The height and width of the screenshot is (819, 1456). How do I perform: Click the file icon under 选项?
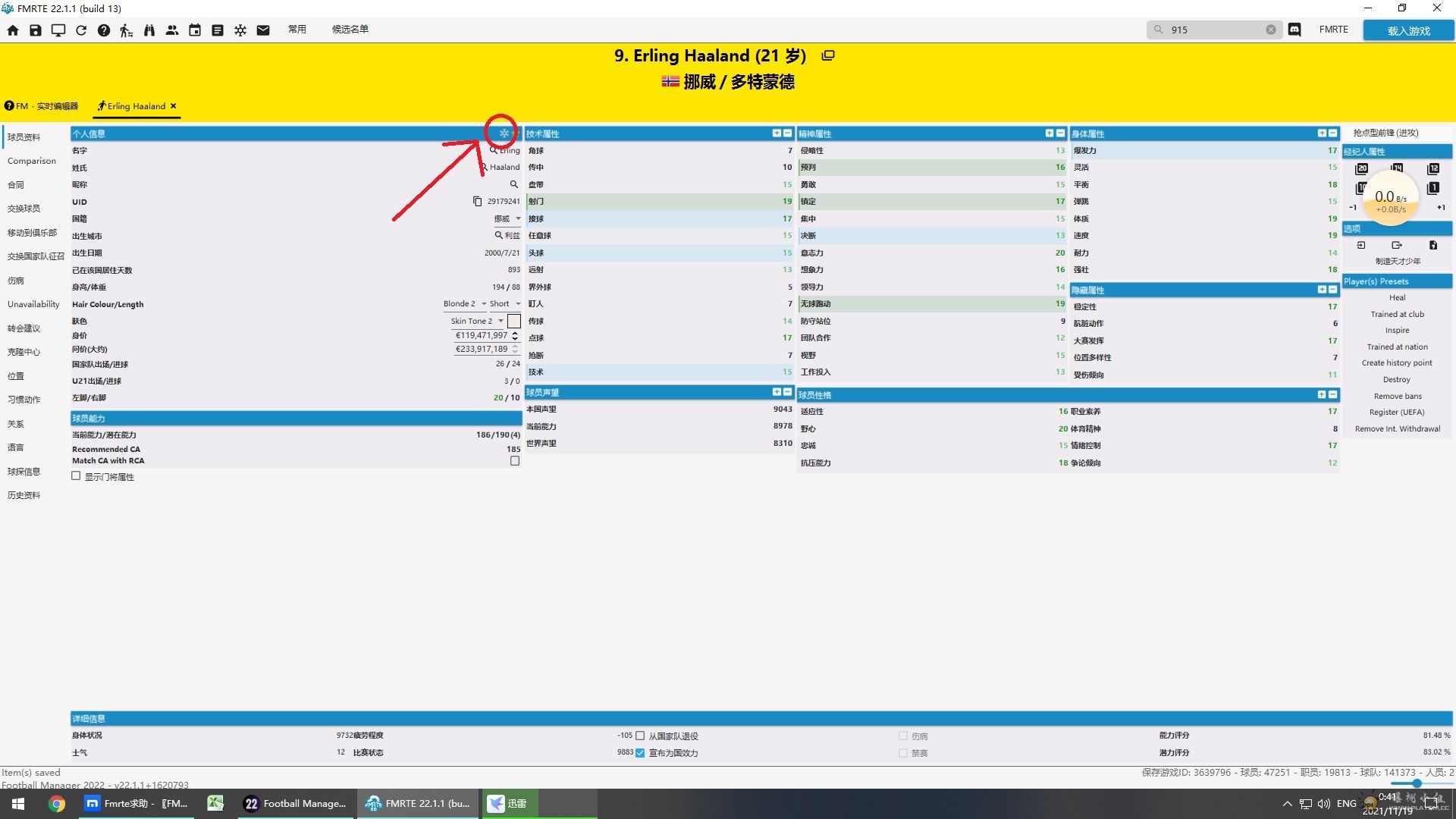1433,245
